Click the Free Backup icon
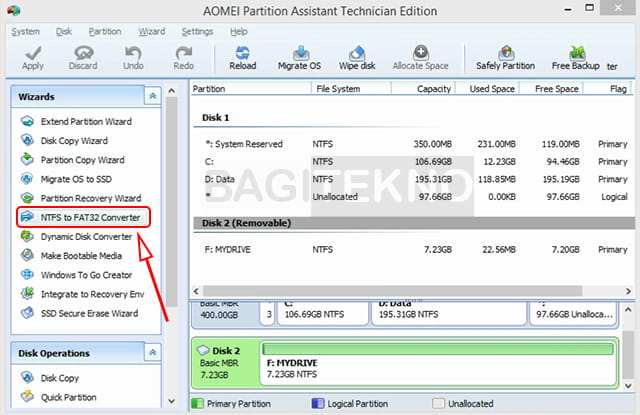The width and height of the screenshot is (640, 415). click(577, 53)
